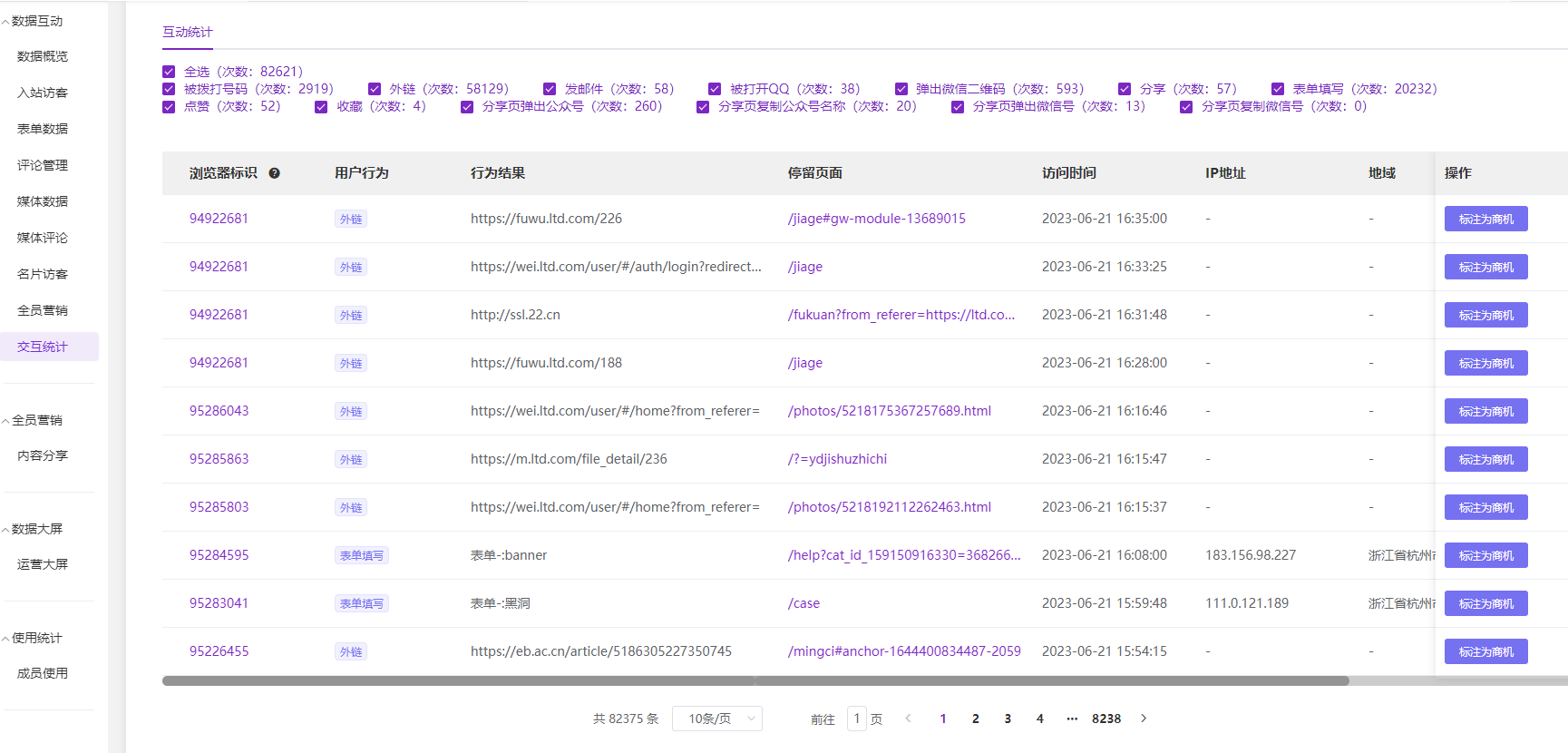
Task: Click the previous page arrow
Action: coord(908,719)
